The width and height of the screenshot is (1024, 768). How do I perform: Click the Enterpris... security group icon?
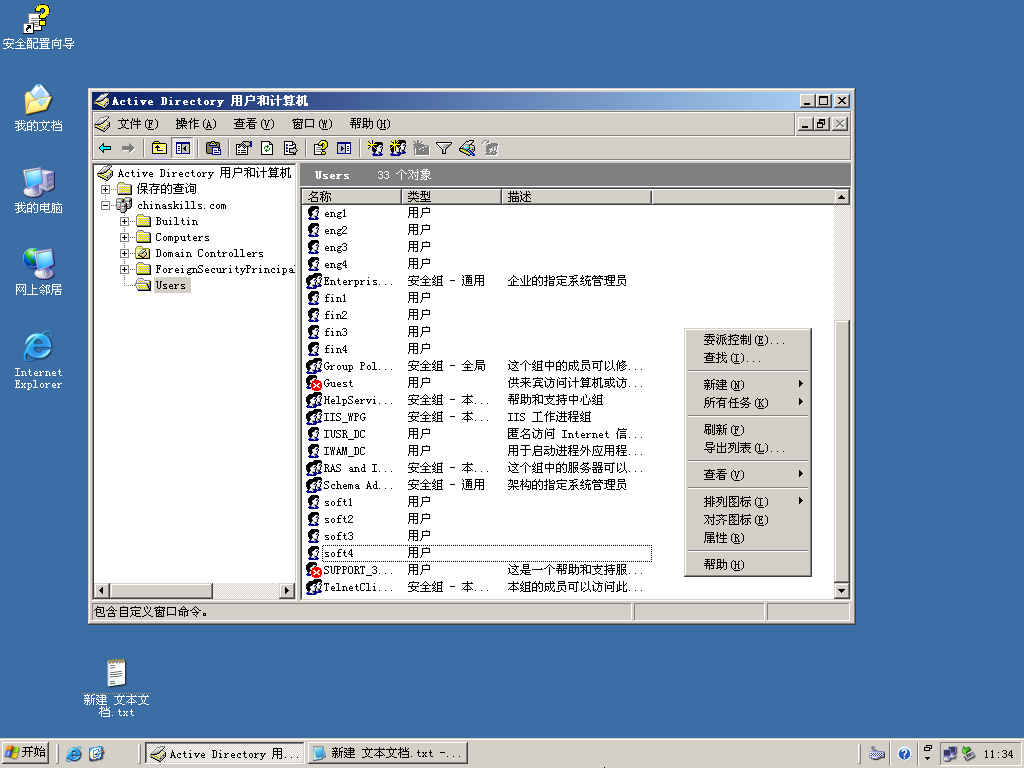(x=314, y=281)
